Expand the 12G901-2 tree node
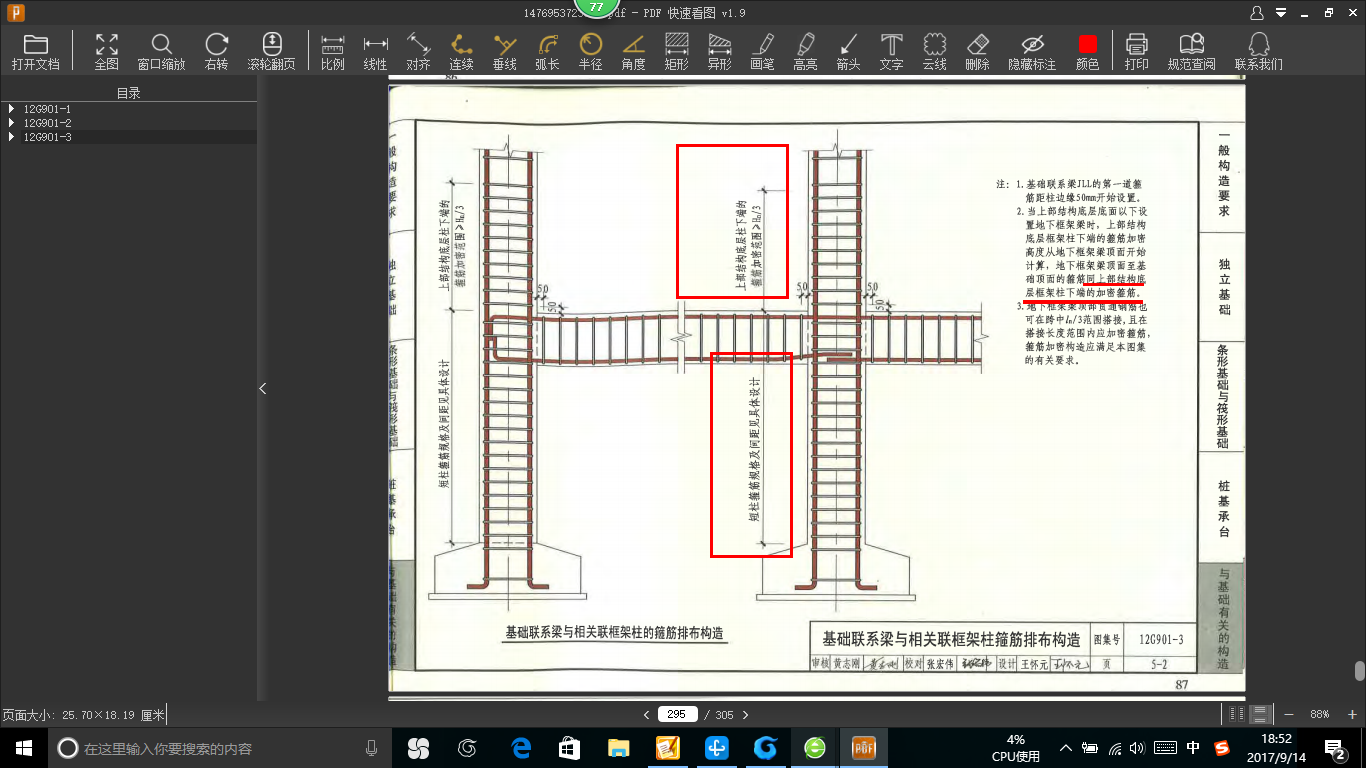This screenshot has width=1366, height=768. pyautogui.click(x=10, y=122)
